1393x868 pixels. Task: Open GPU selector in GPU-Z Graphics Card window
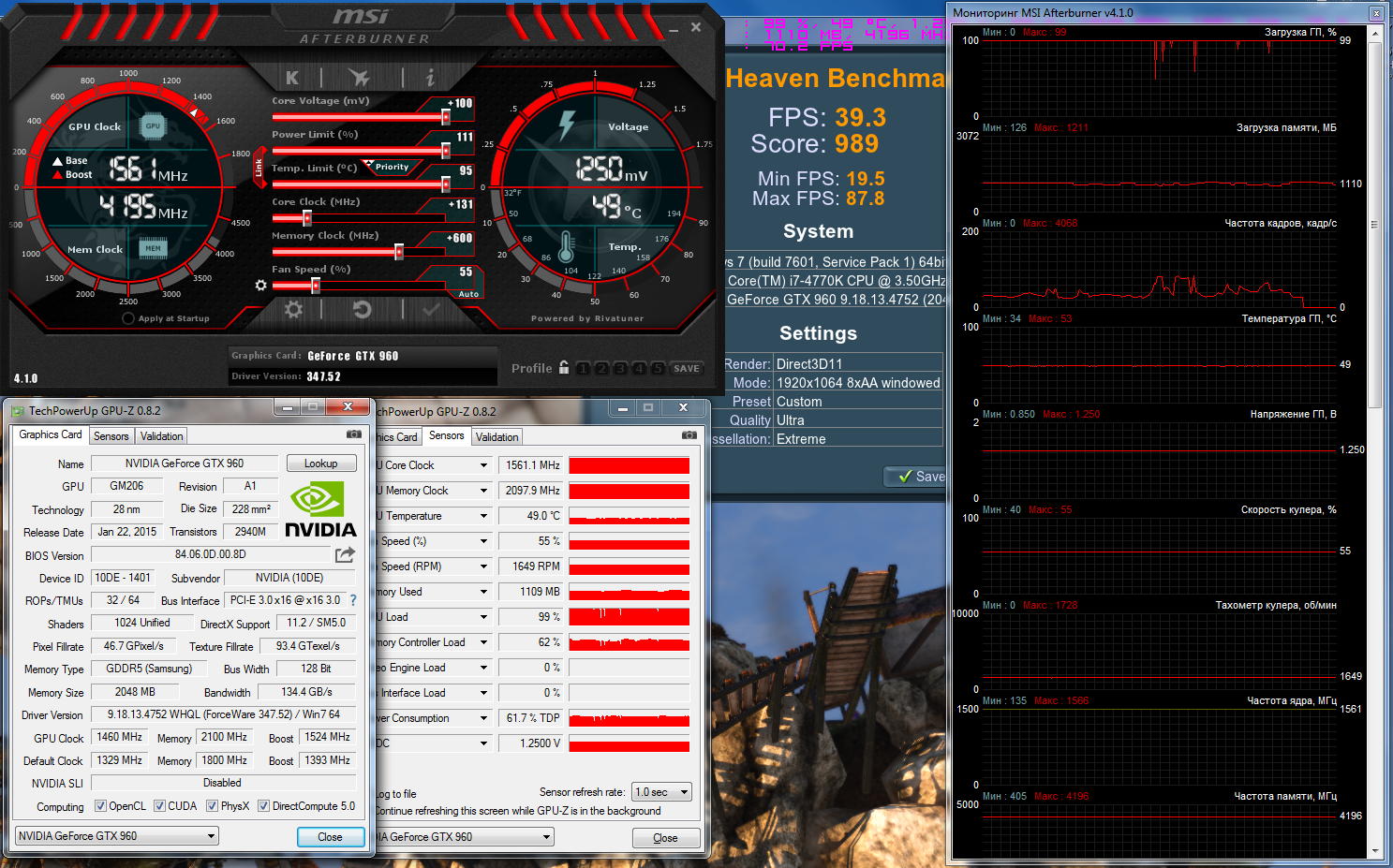117,836
